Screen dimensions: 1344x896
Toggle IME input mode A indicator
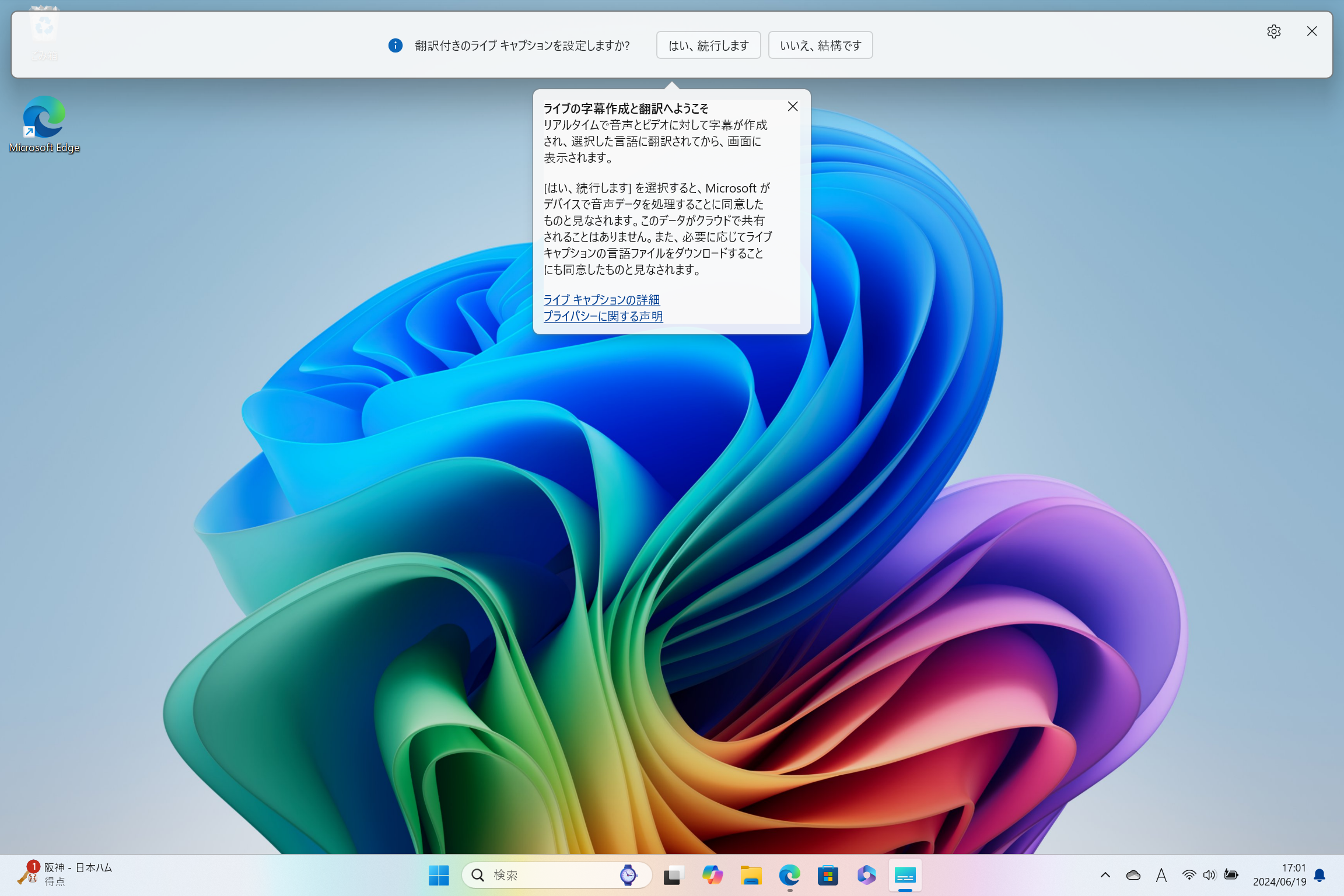pos(1161,875)
